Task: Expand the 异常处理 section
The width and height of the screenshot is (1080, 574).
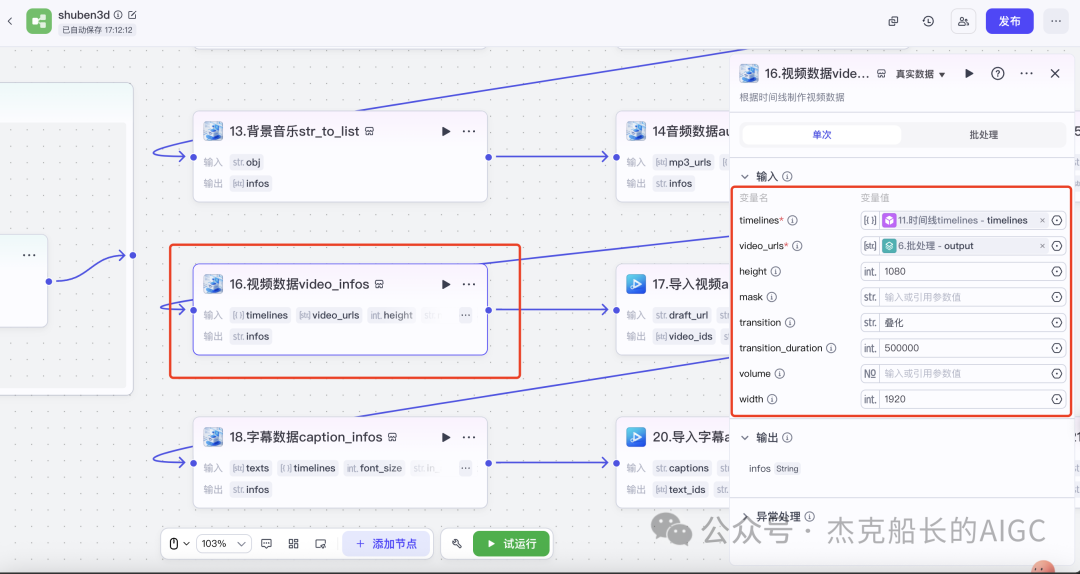Action: click(x=745, y=516)
